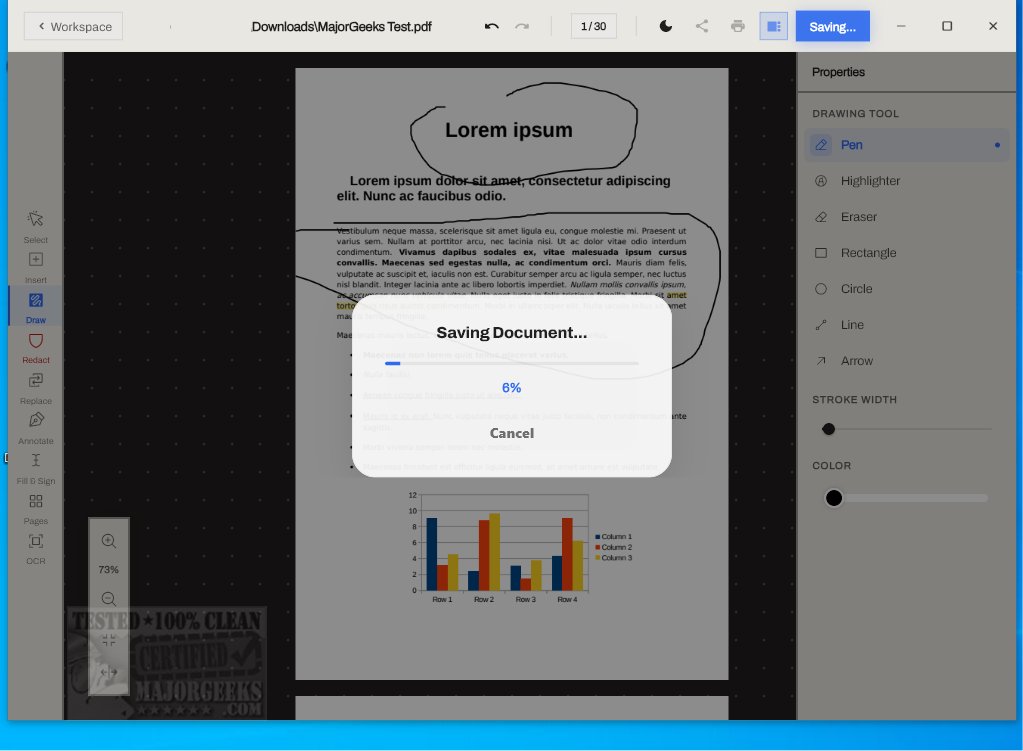Viewport: 1023px width, 751px height.
Task: Open the Redact tool
Action: [x=36, y=348]
